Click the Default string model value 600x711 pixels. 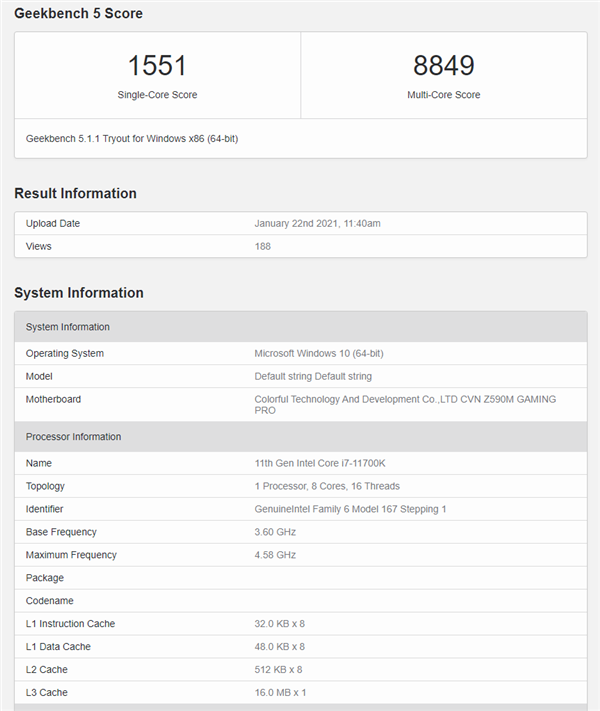[313, 376]
